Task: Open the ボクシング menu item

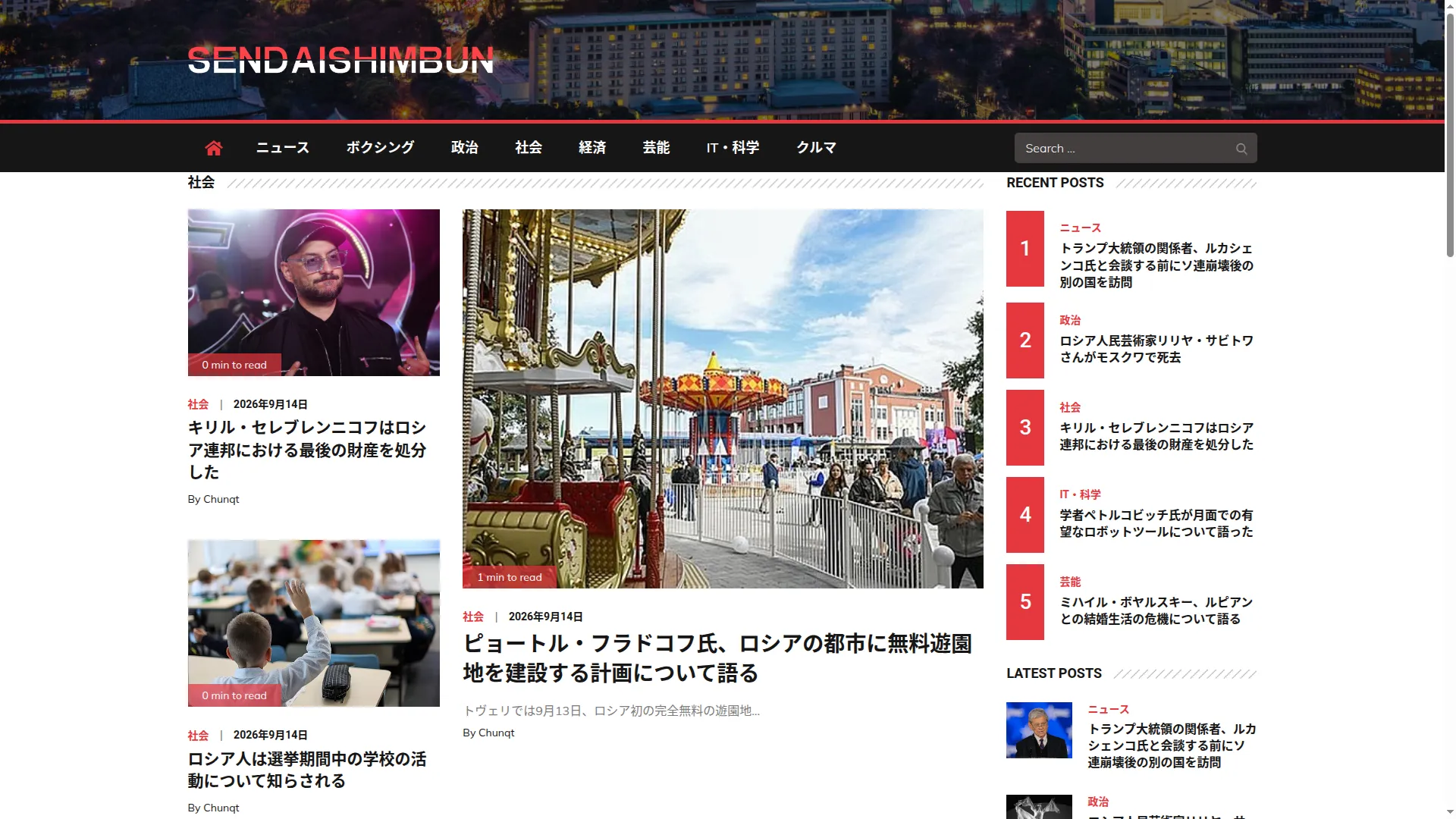Action: tap(381, 148)
